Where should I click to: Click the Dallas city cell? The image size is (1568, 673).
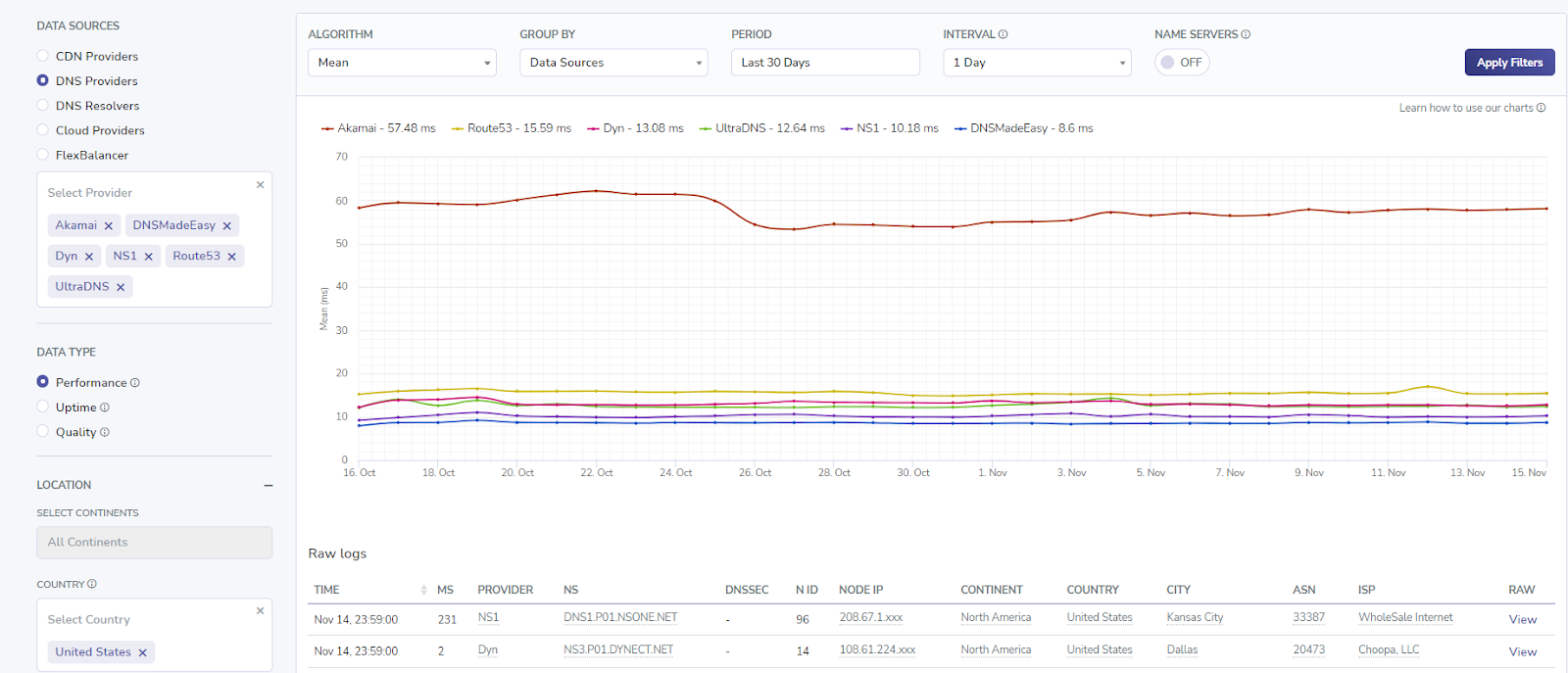(1182, 649)
